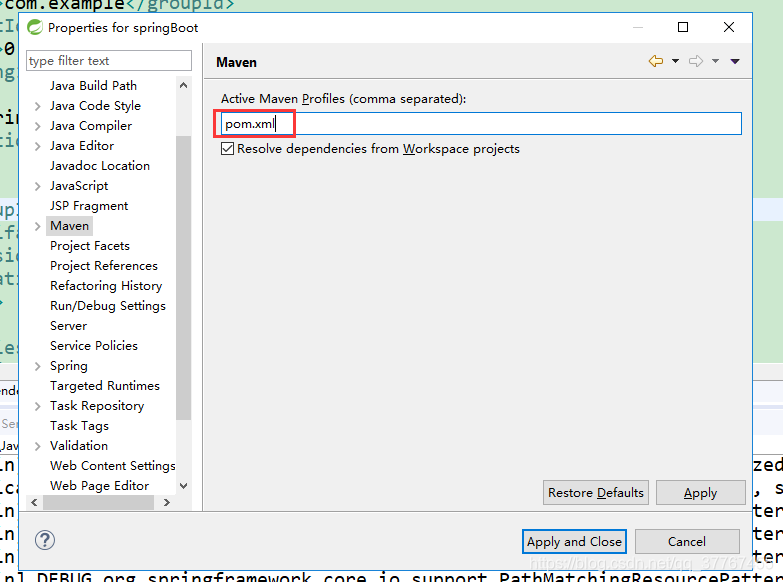Image resolution: width=783 pixels, height=582 pixels.
Task: Click horizontal scrollbar left arrow
Action: click(x=34, y=503)
